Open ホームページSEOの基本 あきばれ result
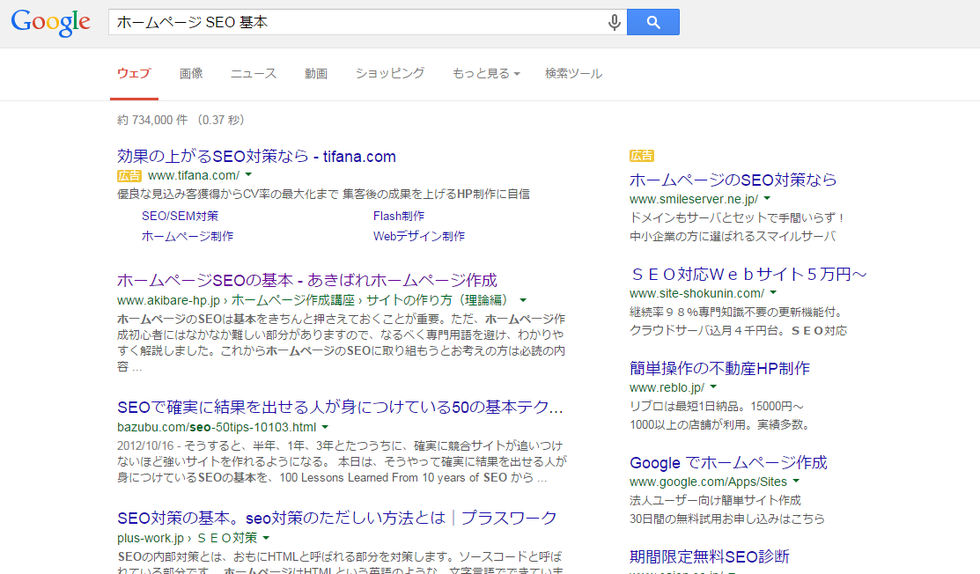Screen dimensions: 980x574 tap(306, 280)
